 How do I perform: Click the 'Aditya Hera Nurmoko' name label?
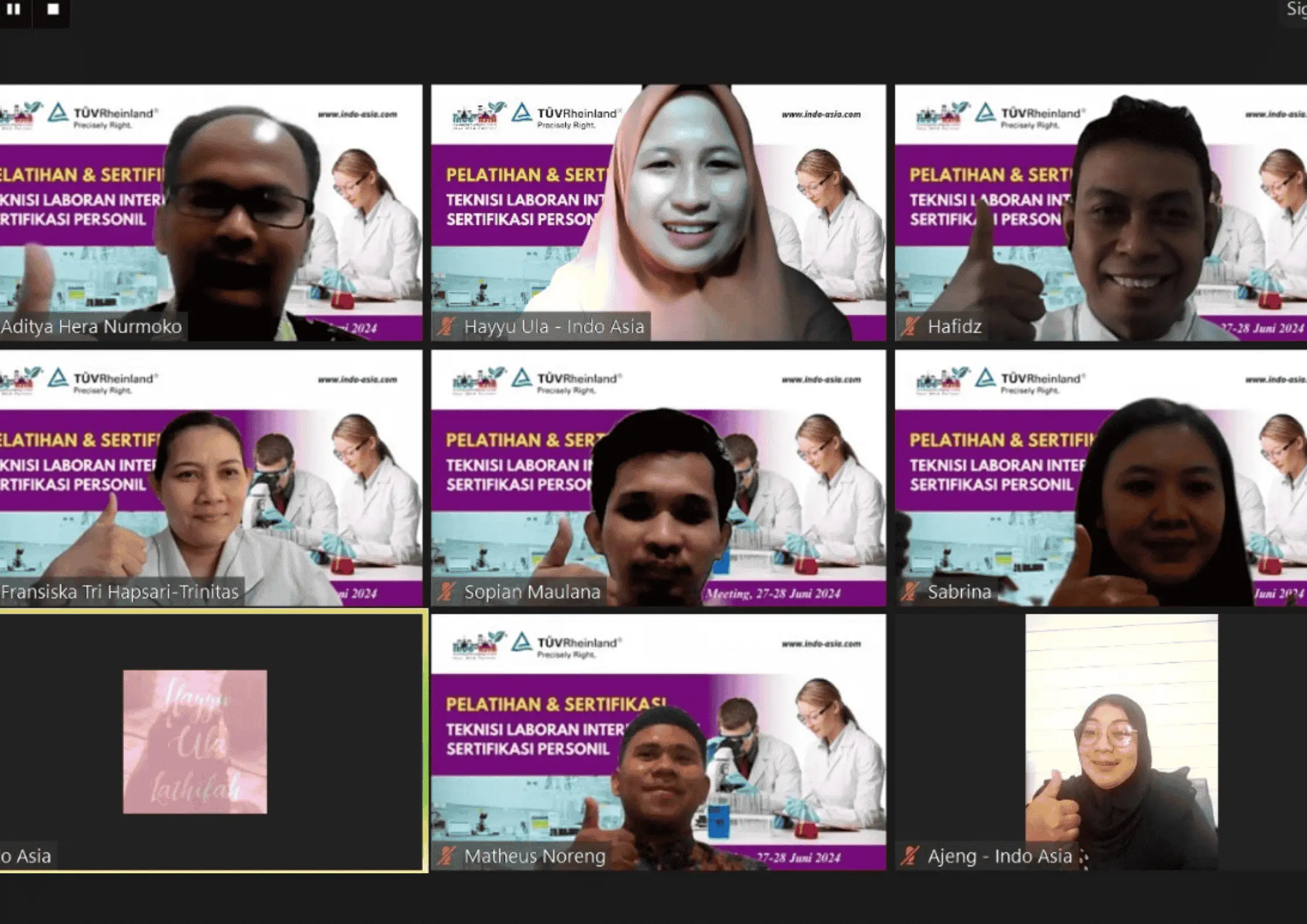tap(91, 327)
